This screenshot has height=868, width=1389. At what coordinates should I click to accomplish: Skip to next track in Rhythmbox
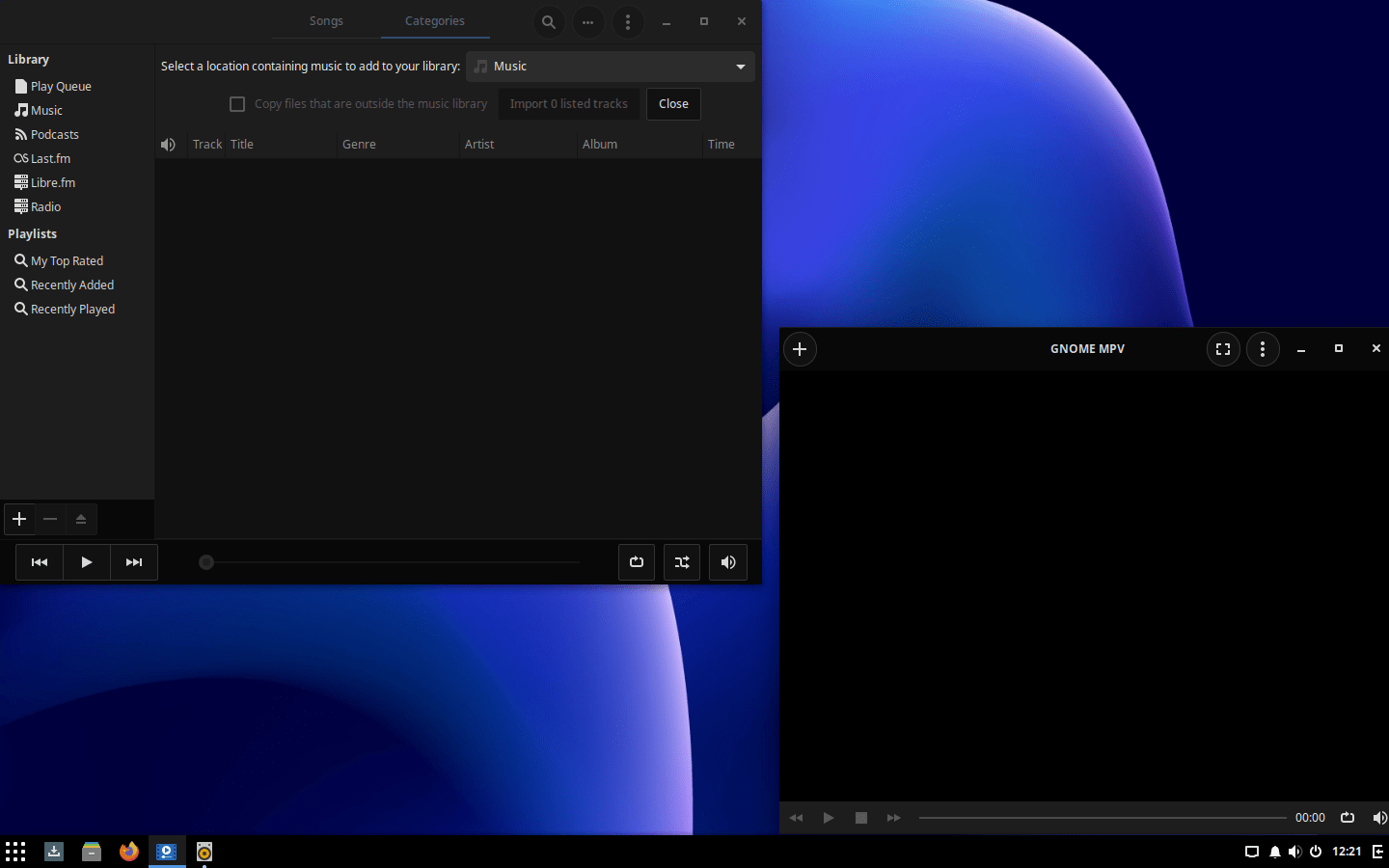click(x=134, y=562)
